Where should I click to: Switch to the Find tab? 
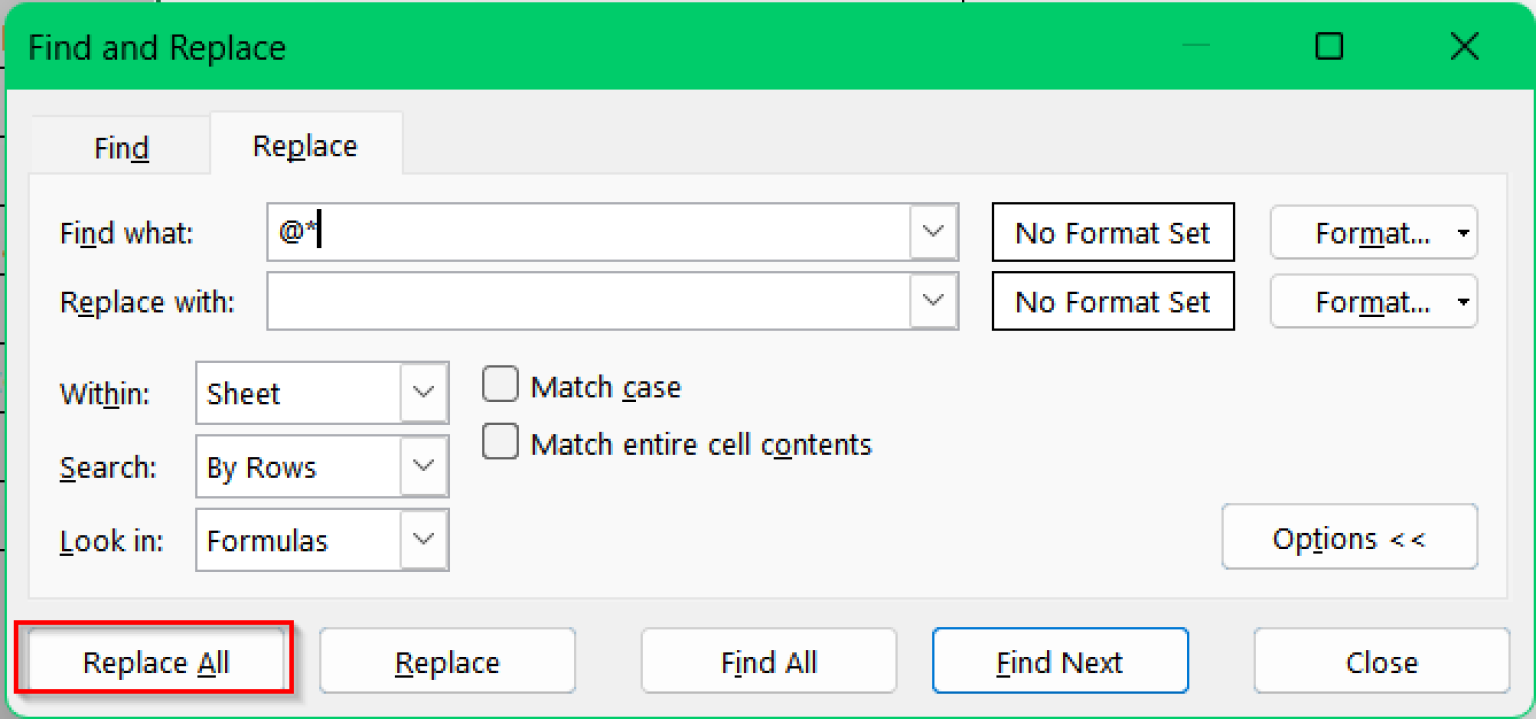(119, 147)
